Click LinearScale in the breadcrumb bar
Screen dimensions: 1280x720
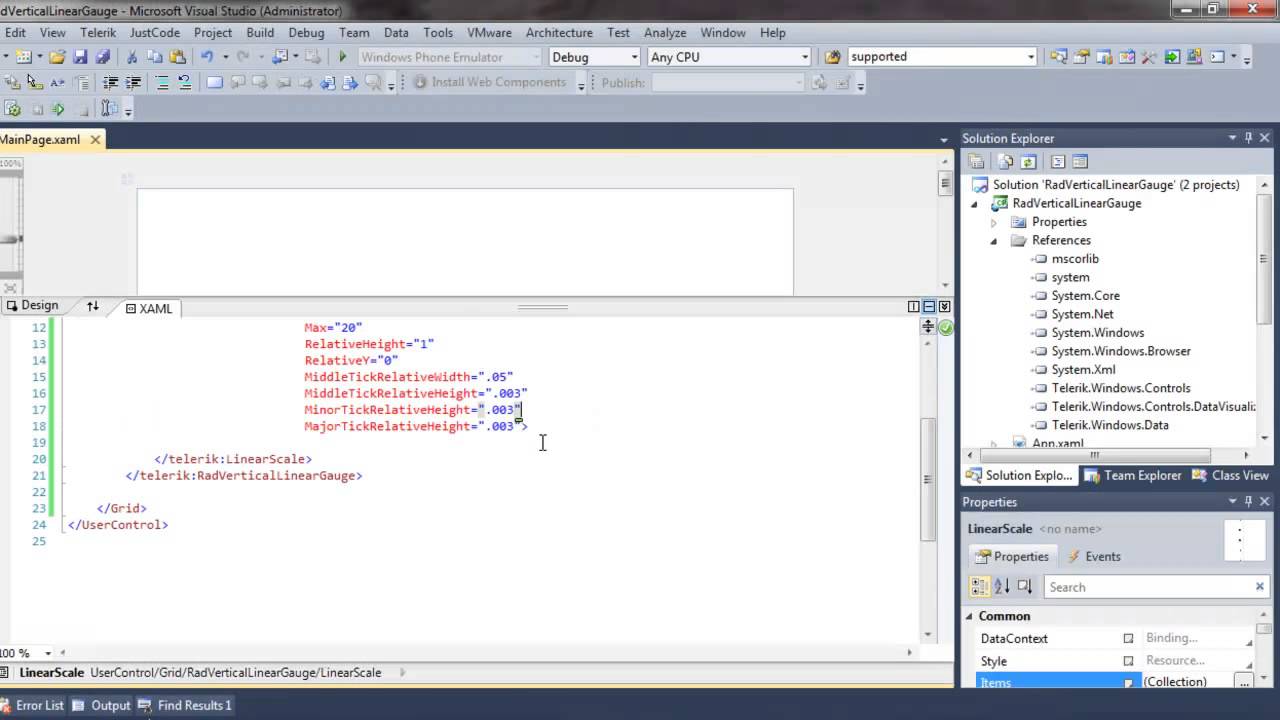pyautogui.click(x=52, y=673)
